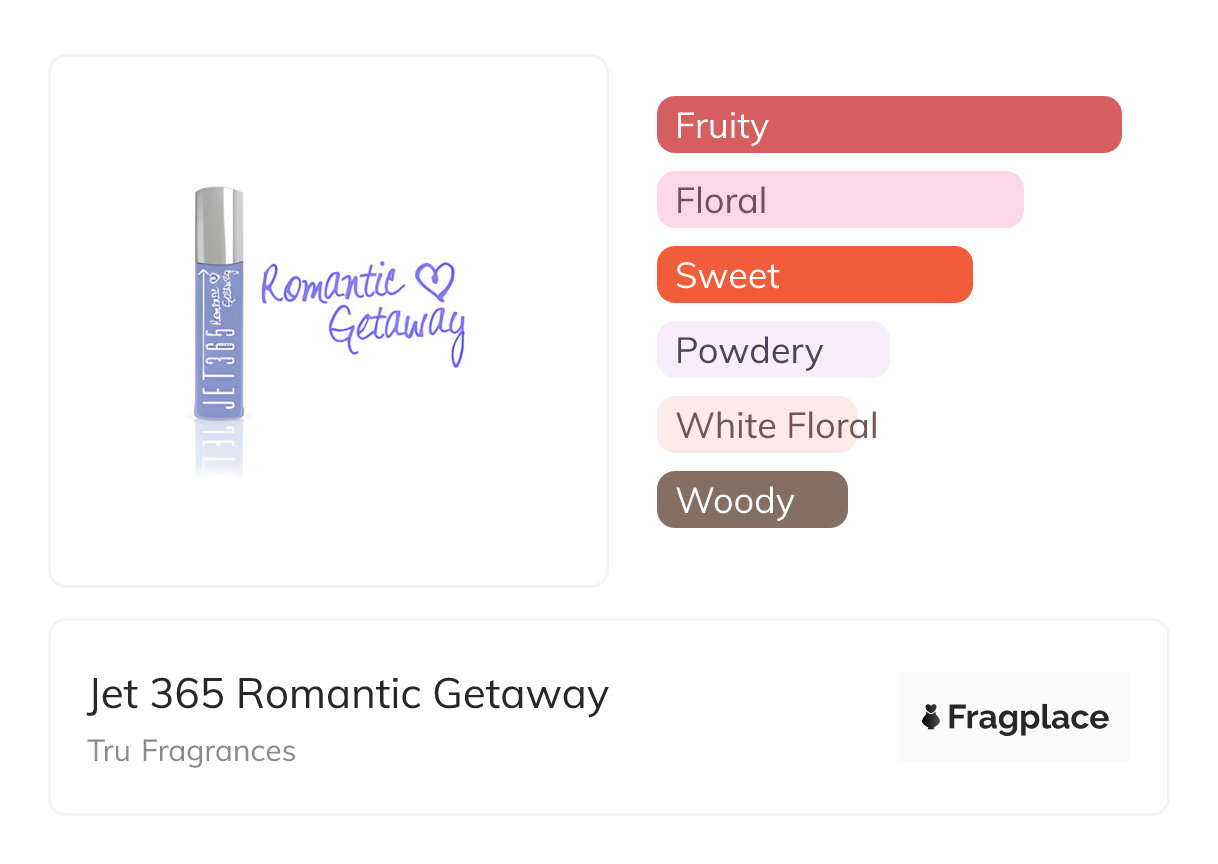Screen dimensions: 1218x864
Task: Click the silver cap of the perfume bottle
Action: point(219,218)
